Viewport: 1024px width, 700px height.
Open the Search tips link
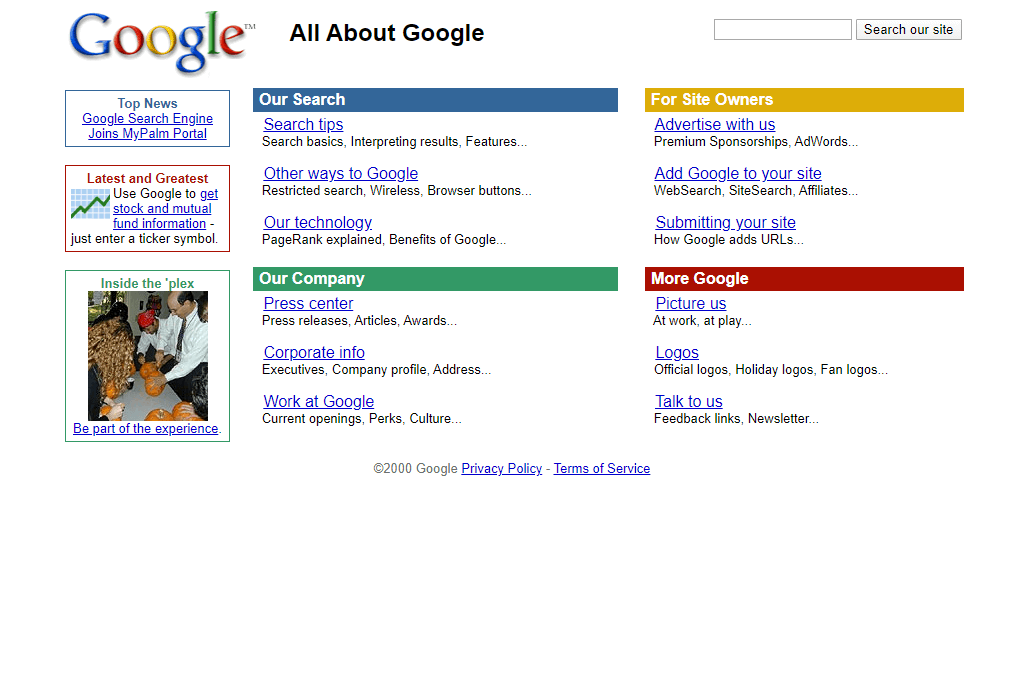coord(303,124)
